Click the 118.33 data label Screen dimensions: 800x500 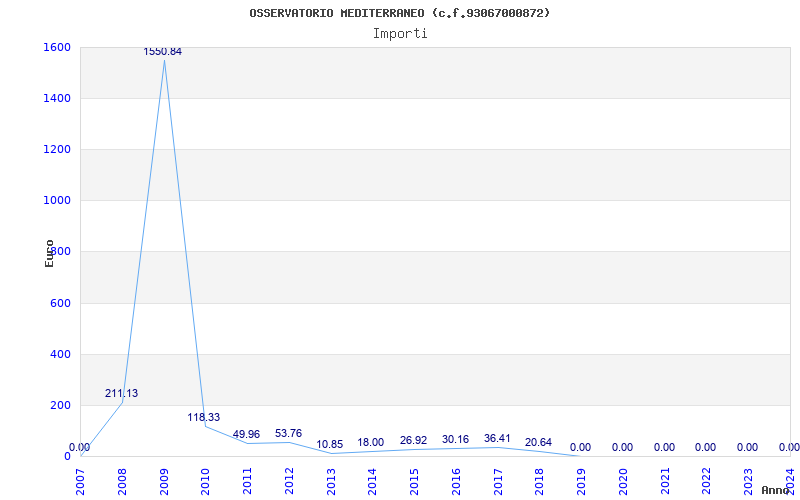tap(204, 417)
